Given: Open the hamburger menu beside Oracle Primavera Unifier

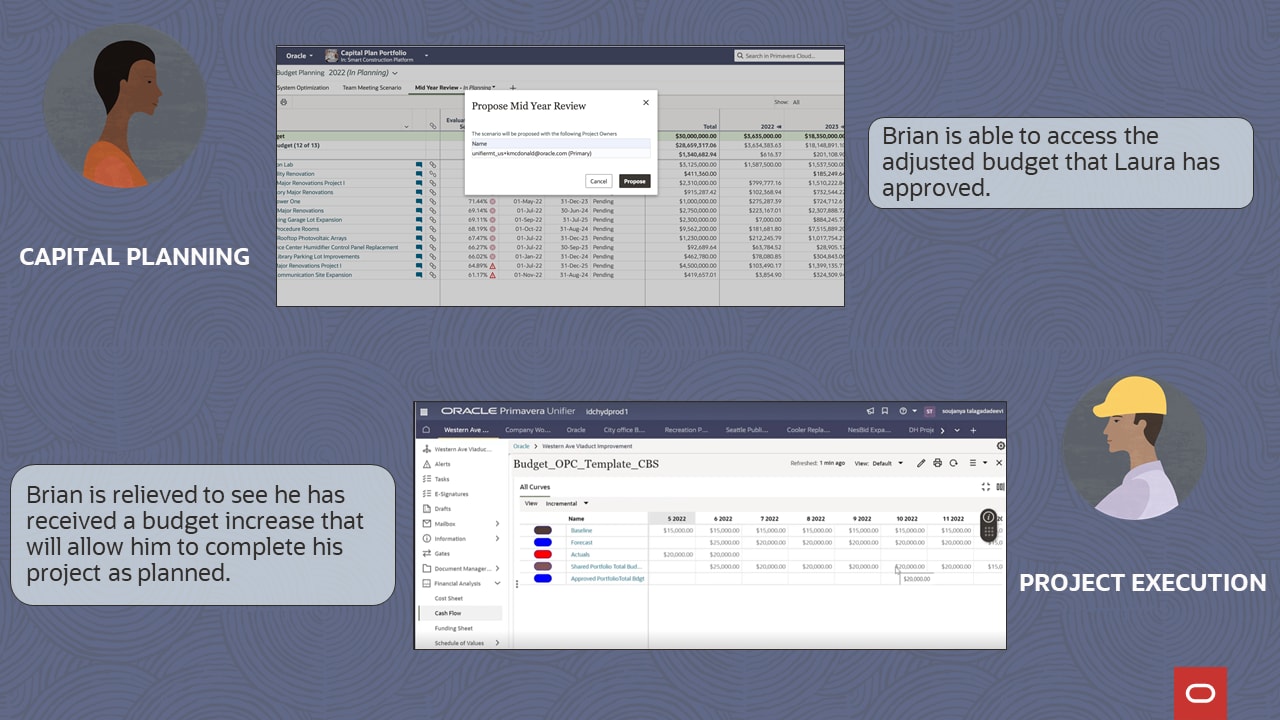Looking at the screenshot, I should pyautogui.click(x=424, y=411).
